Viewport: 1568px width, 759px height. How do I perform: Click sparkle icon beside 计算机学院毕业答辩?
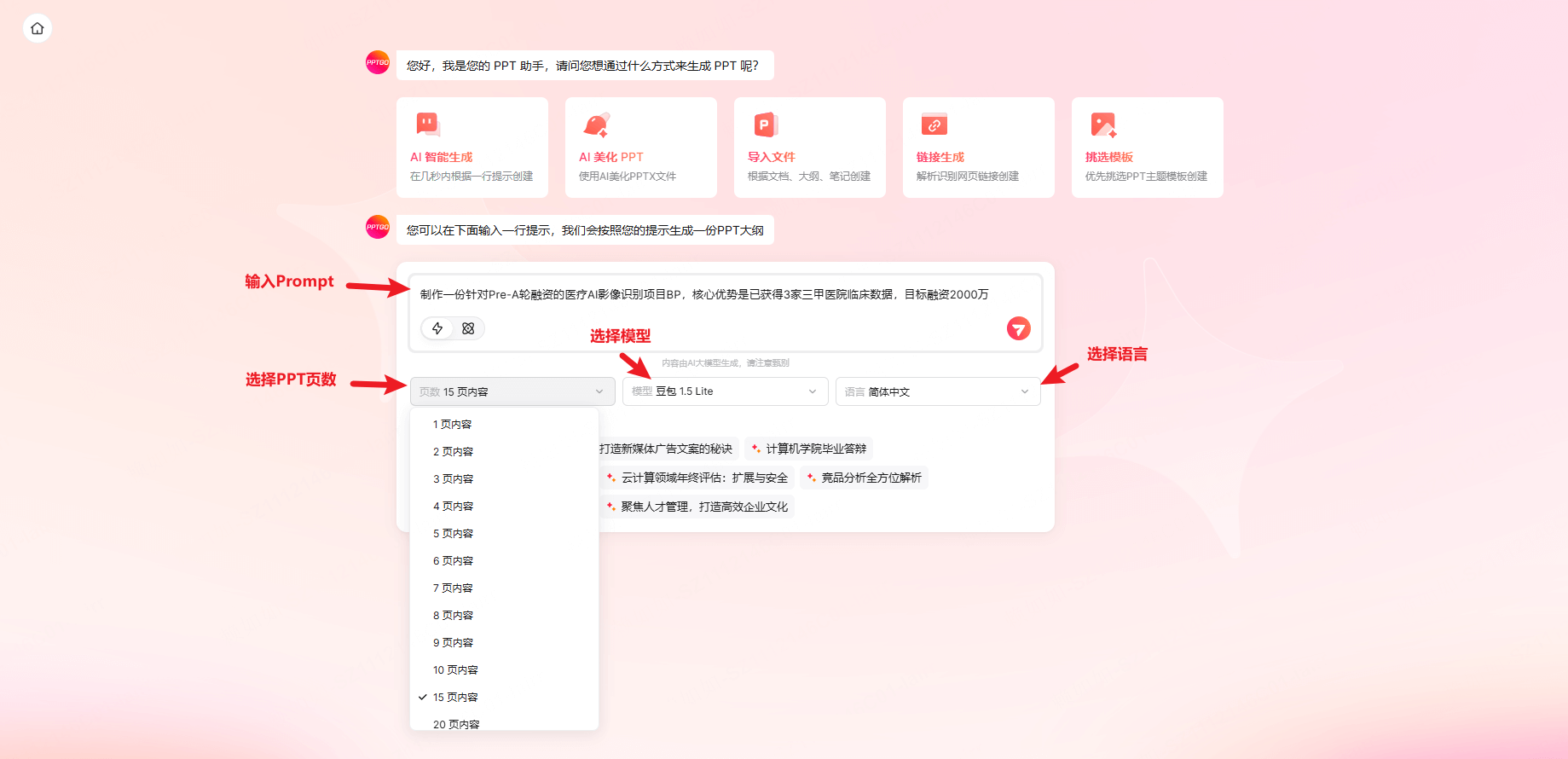point(756,449)
